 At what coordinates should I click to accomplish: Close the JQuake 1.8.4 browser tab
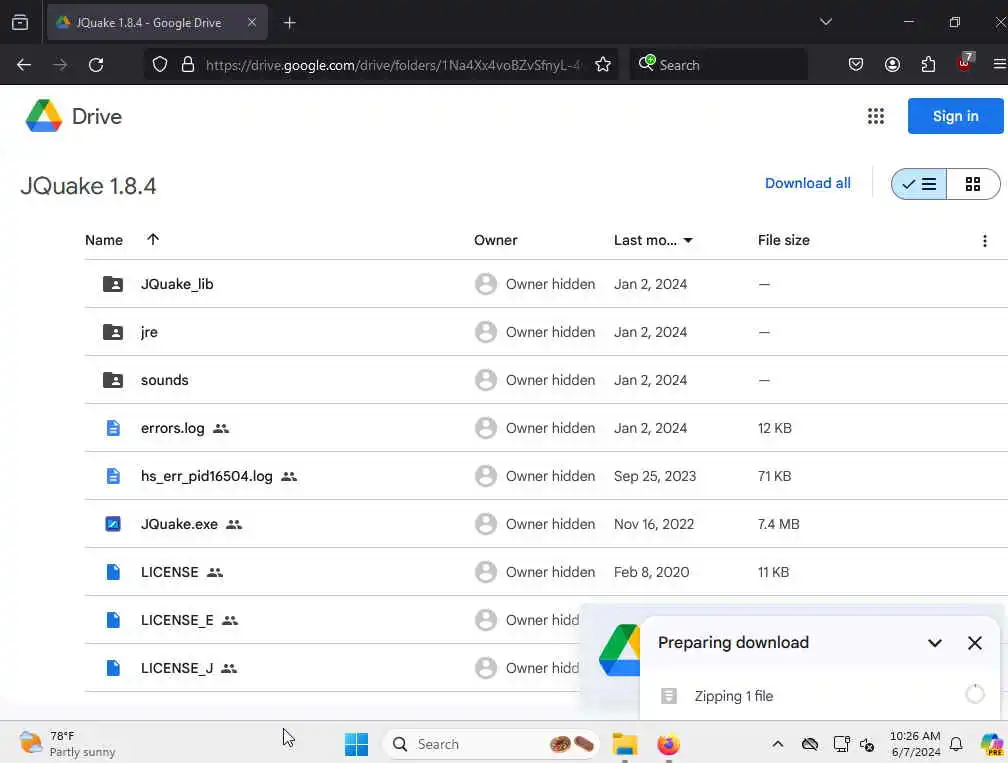[251, 22]
